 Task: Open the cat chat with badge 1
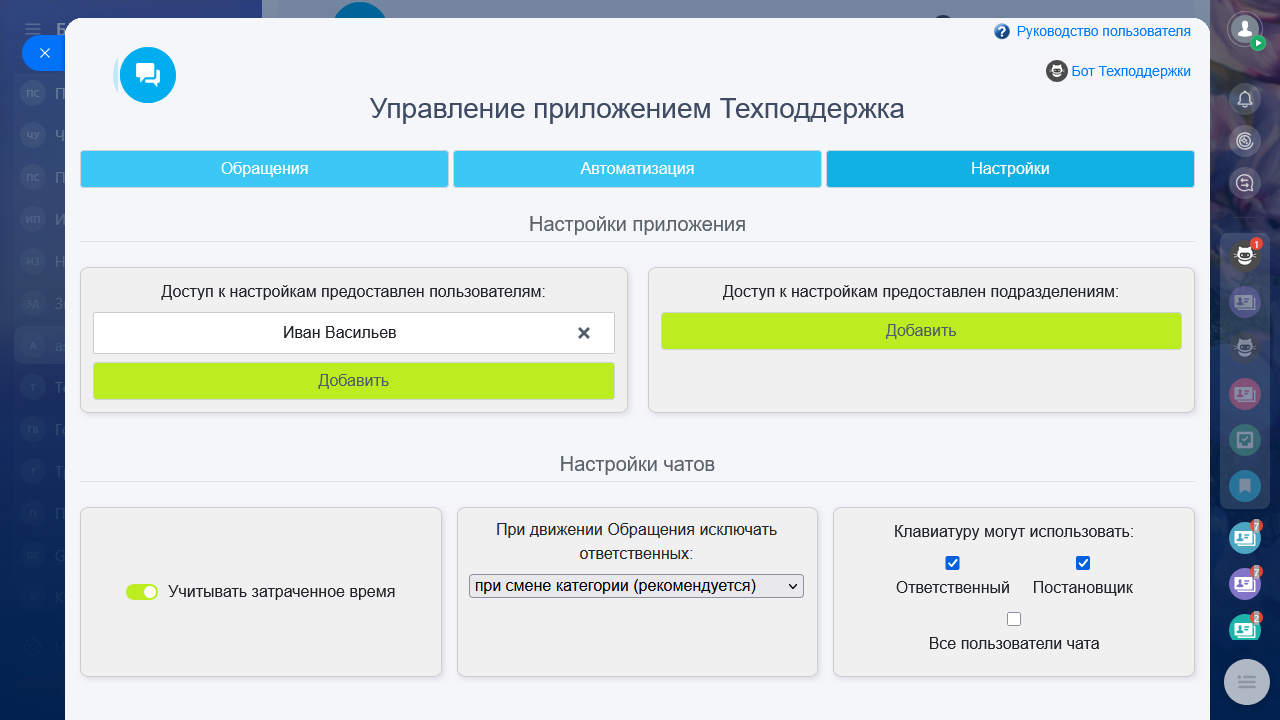[x=1245, y=256]
